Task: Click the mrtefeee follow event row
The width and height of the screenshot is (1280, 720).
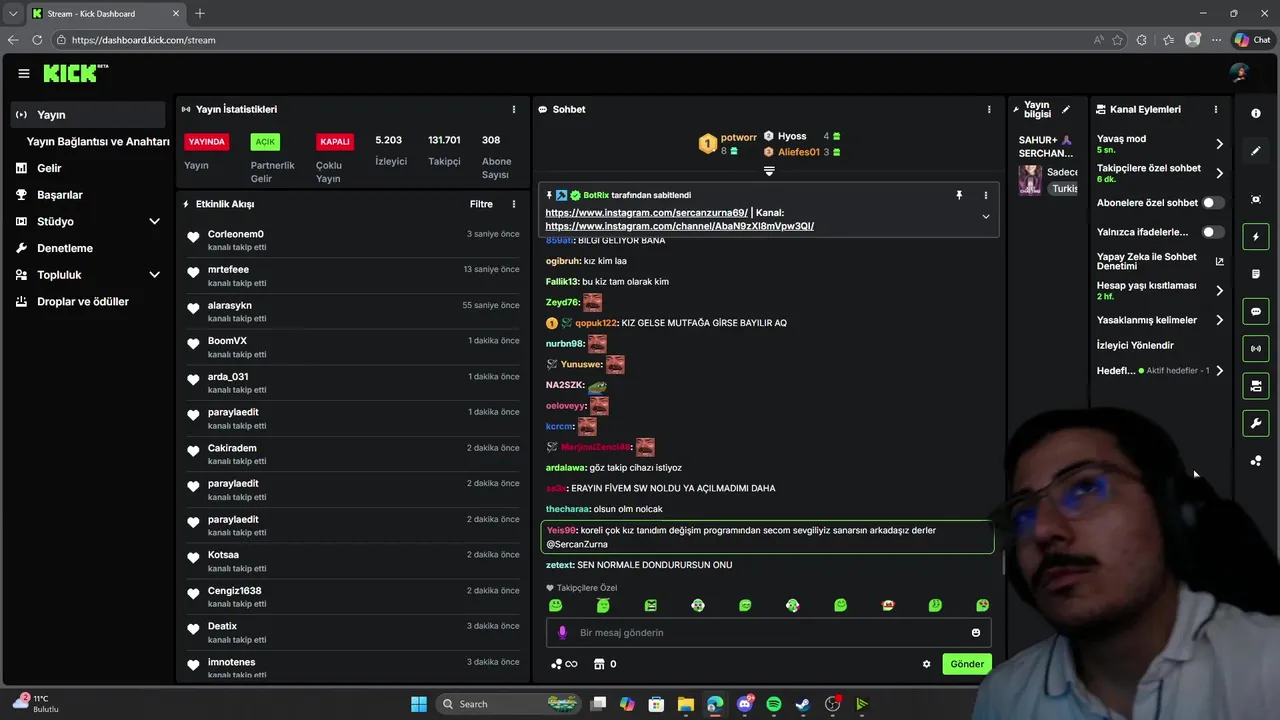Action: click(352, 276)
